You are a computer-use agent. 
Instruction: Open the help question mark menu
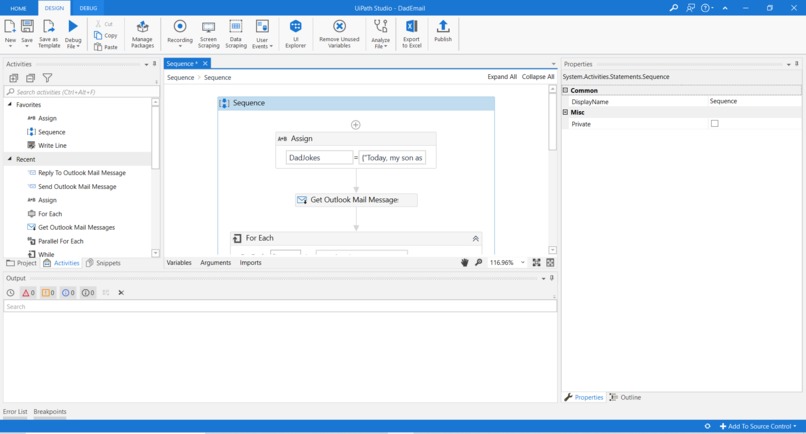(x=707, y=8)
